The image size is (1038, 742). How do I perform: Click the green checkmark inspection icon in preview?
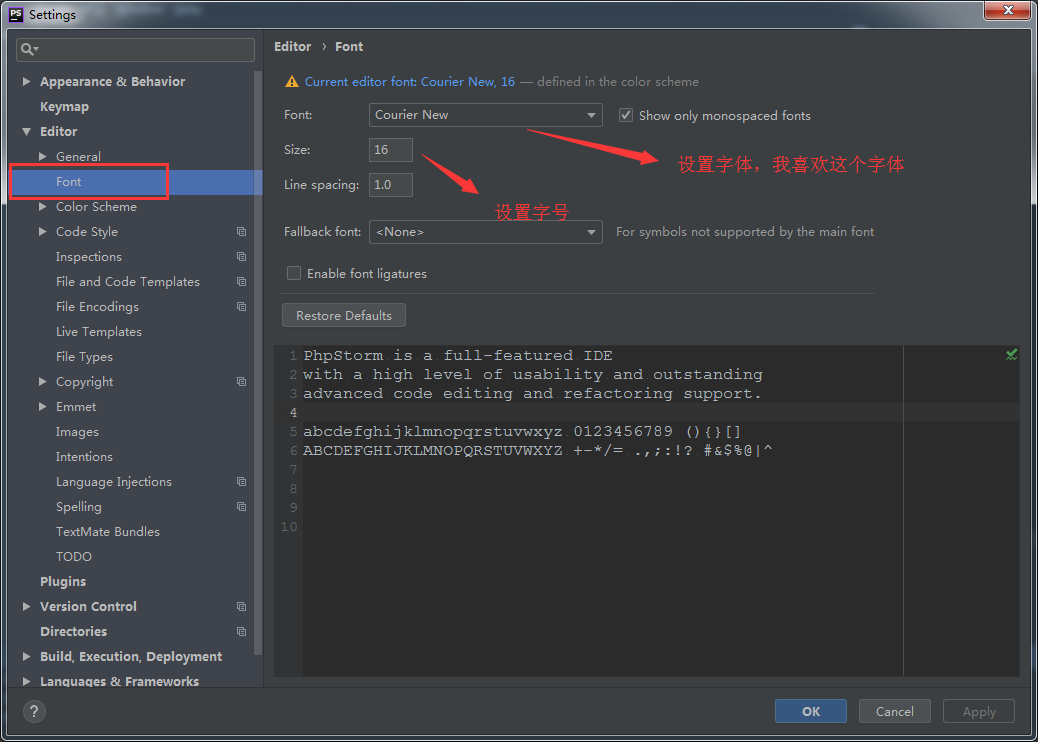[1011, 355]
